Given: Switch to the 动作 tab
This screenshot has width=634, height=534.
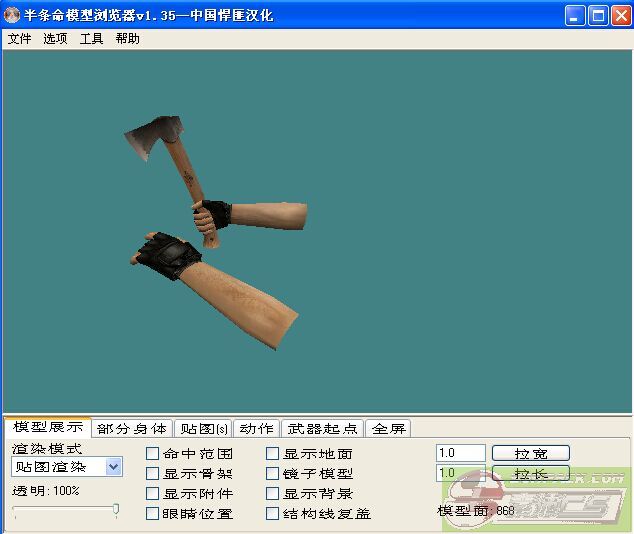Looking at the screenshot, I should tap(256, 429).
